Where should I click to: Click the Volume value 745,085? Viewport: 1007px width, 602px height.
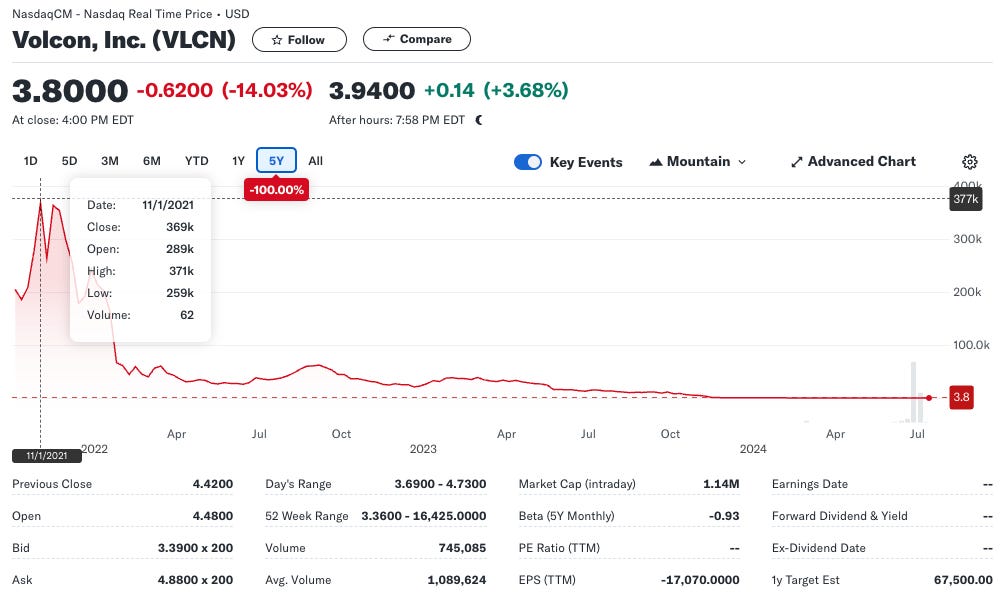[x=462, y=548]
